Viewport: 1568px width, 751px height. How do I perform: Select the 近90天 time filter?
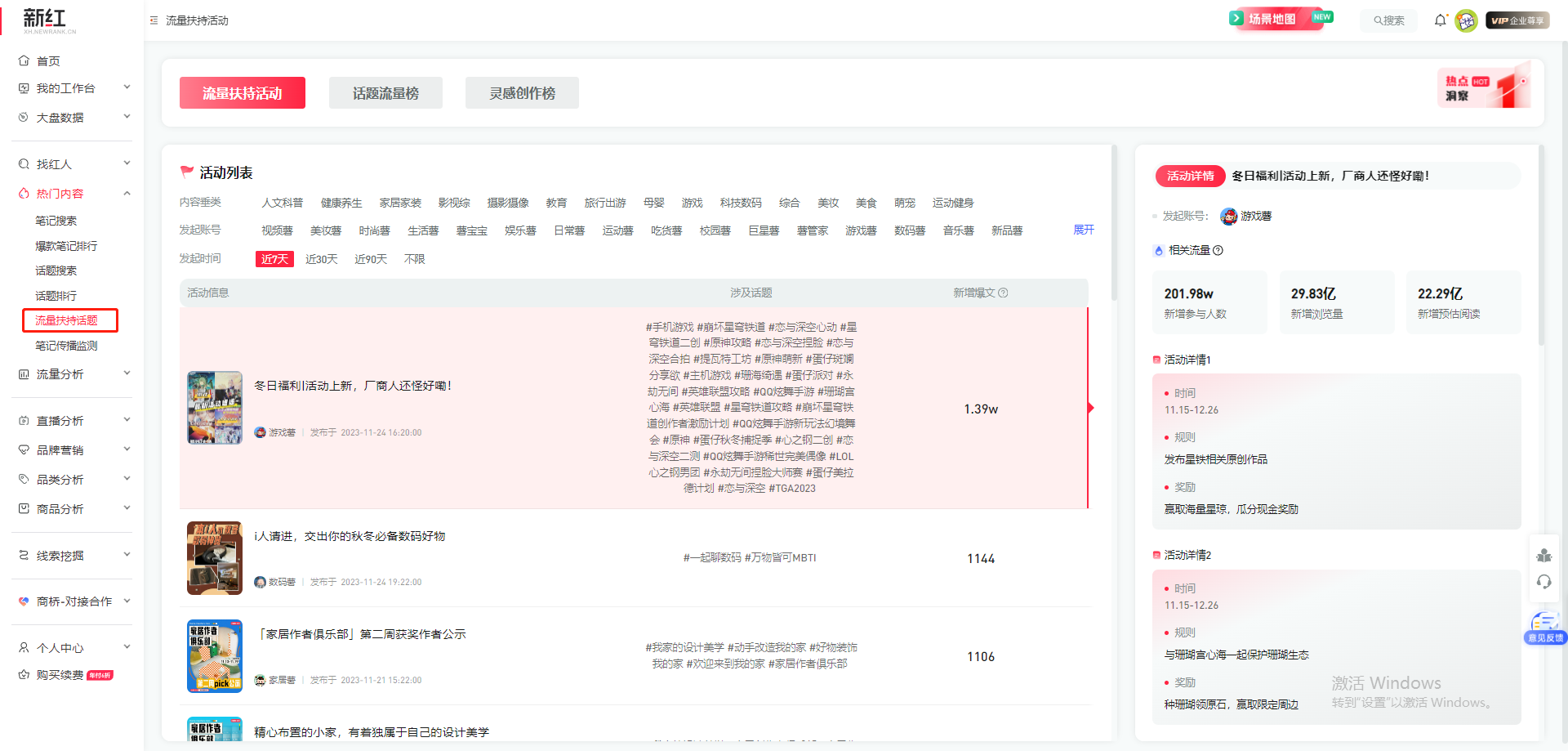click(x=371, y=259)
